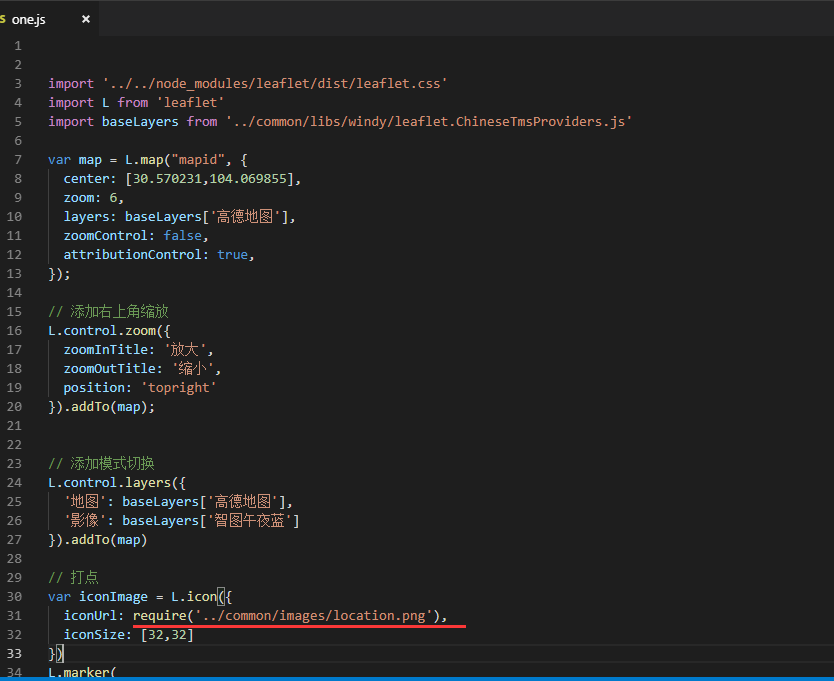Viewport: 834px width, 681px height.
Task: Click the 'topright' position string
Action: pyautogui.click(x=178, y=387)
